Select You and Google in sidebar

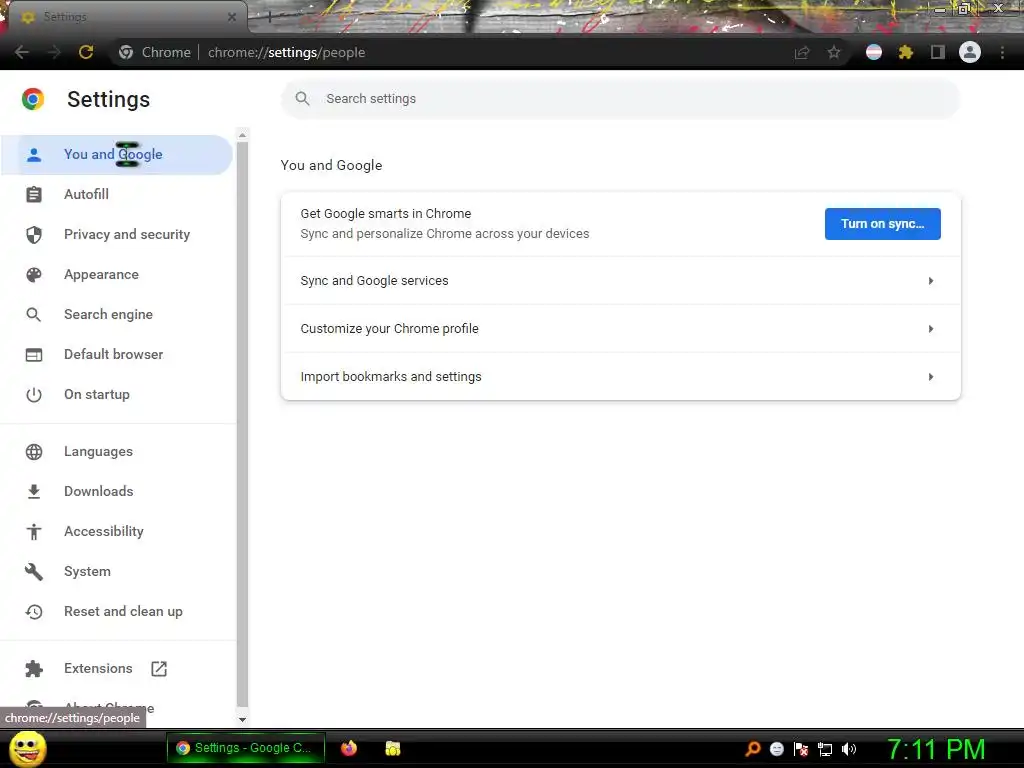click(x=116, y=155)
